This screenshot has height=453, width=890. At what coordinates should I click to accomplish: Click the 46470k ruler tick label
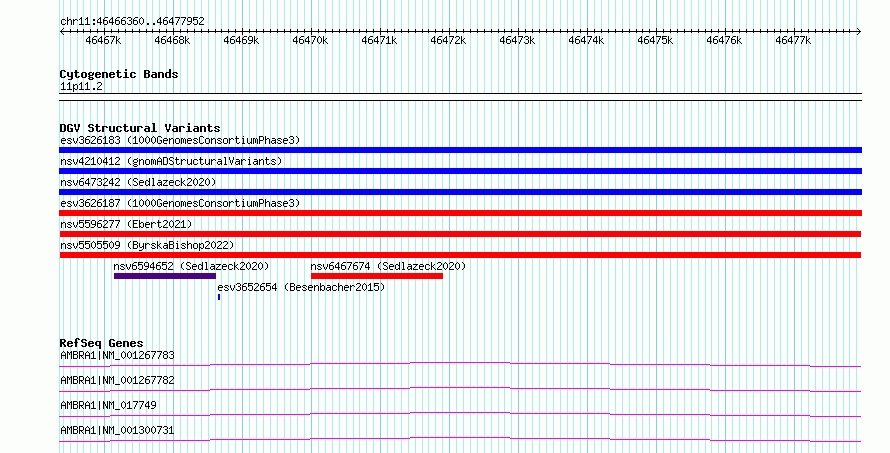[x=310, y=40]
